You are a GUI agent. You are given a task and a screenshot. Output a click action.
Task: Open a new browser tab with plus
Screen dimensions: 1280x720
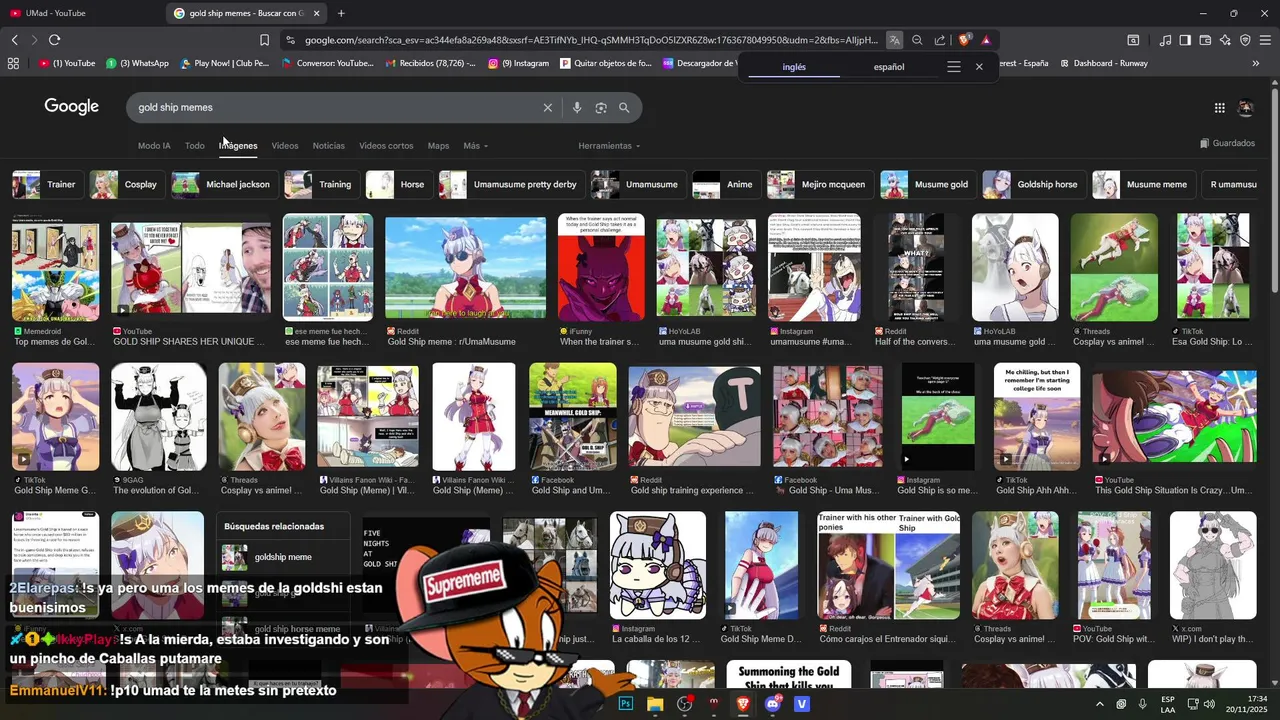pos(341,13)
